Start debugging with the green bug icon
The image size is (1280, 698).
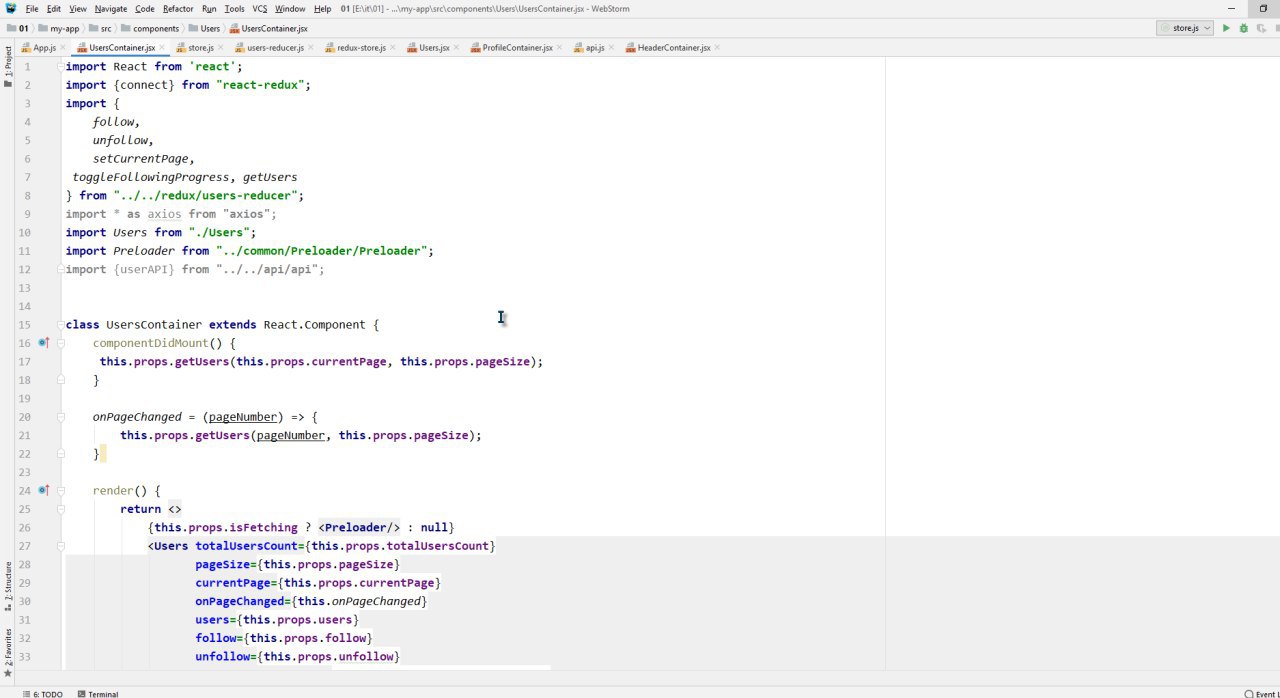click(1244, 28)
